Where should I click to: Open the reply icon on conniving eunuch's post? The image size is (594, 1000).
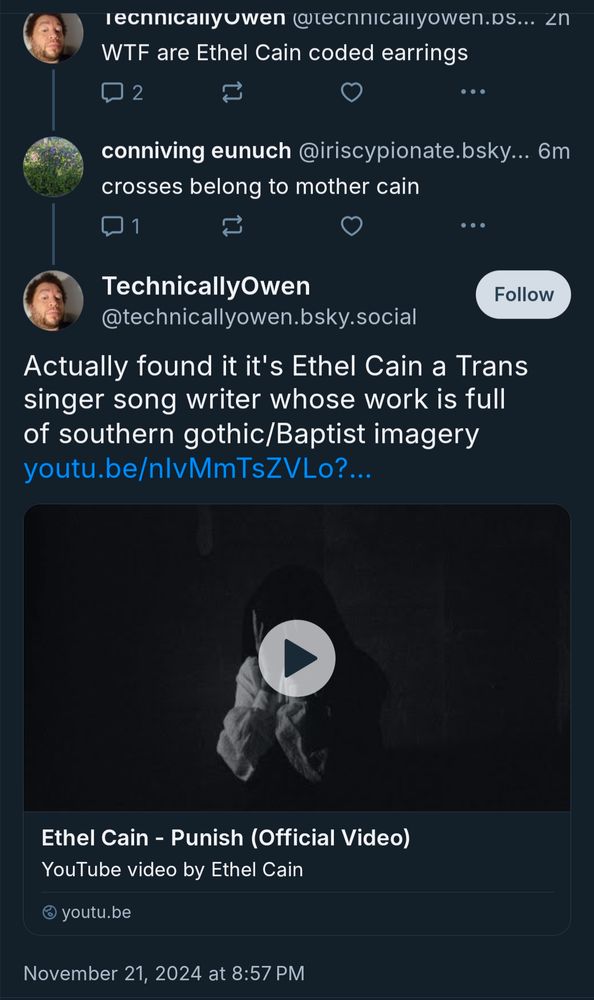click(115, 225)
